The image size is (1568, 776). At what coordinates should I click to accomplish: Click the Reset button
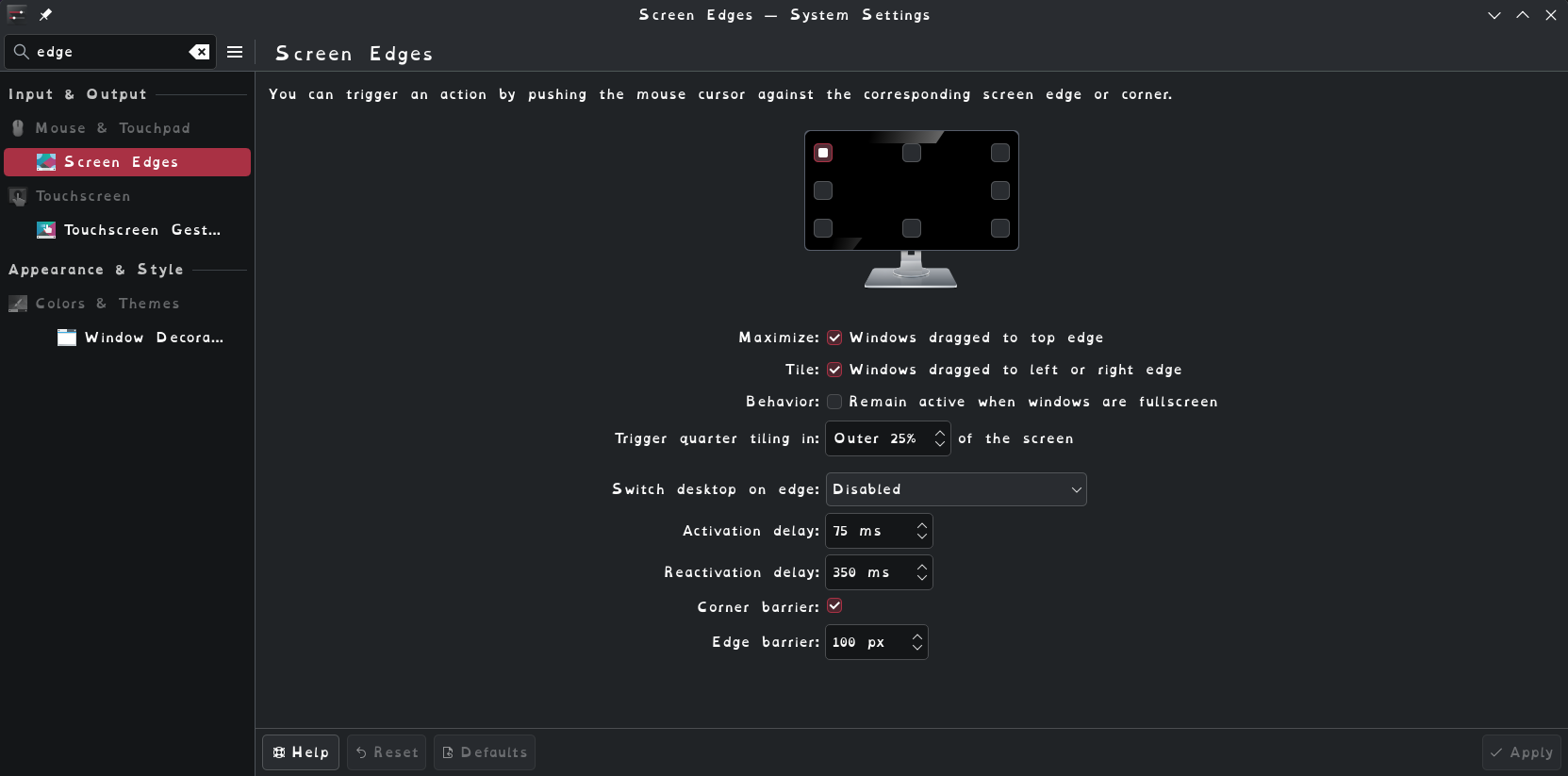[387, 752]
